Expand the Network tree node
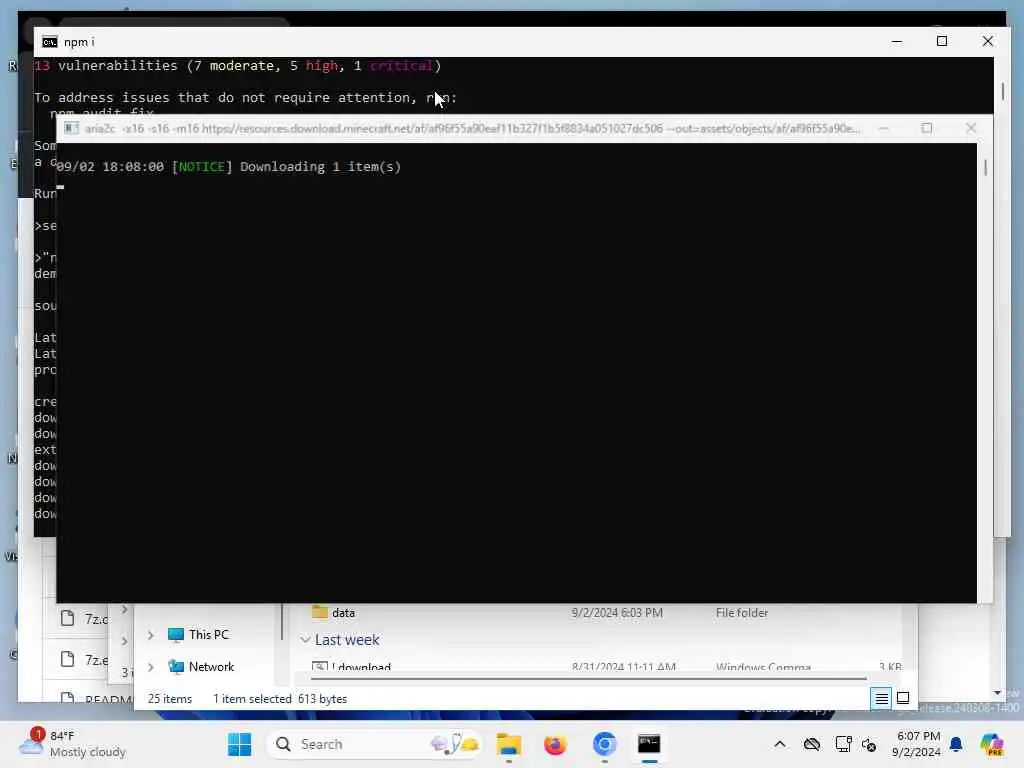Image resolution: width=1024 pixels, height=768 pixels. tap(151, 667)
